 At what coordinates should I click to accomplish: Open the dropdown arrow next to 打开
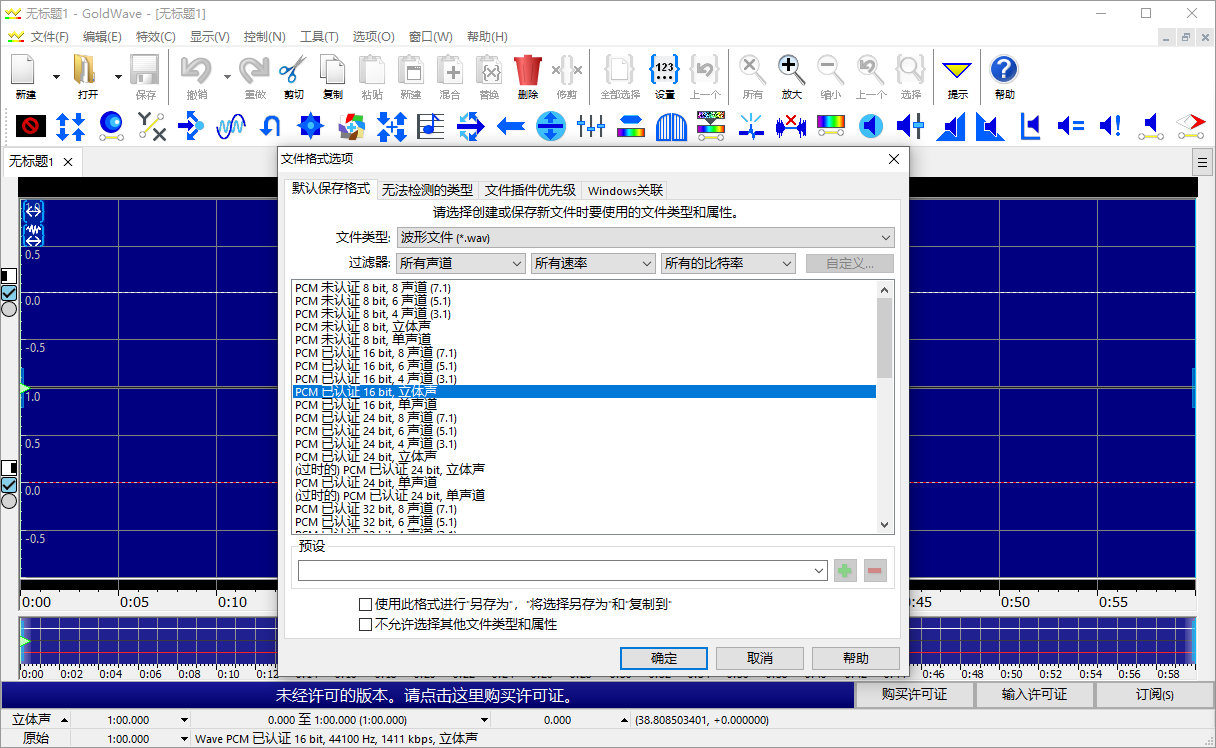point(118,77)
